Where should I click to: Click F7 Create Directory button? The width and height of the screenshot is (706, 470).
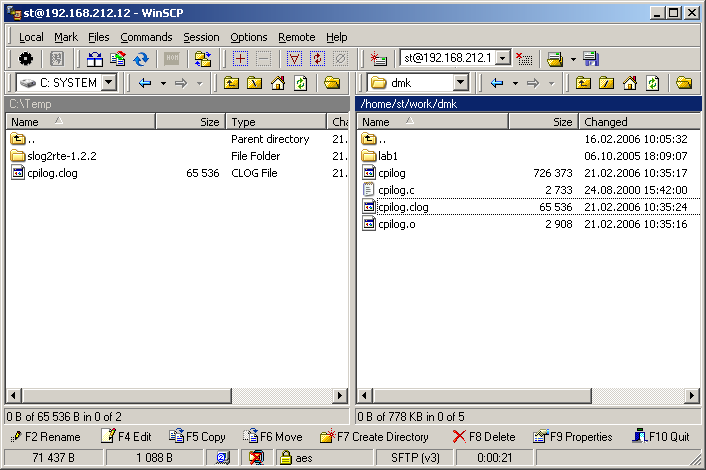[374, 437]
